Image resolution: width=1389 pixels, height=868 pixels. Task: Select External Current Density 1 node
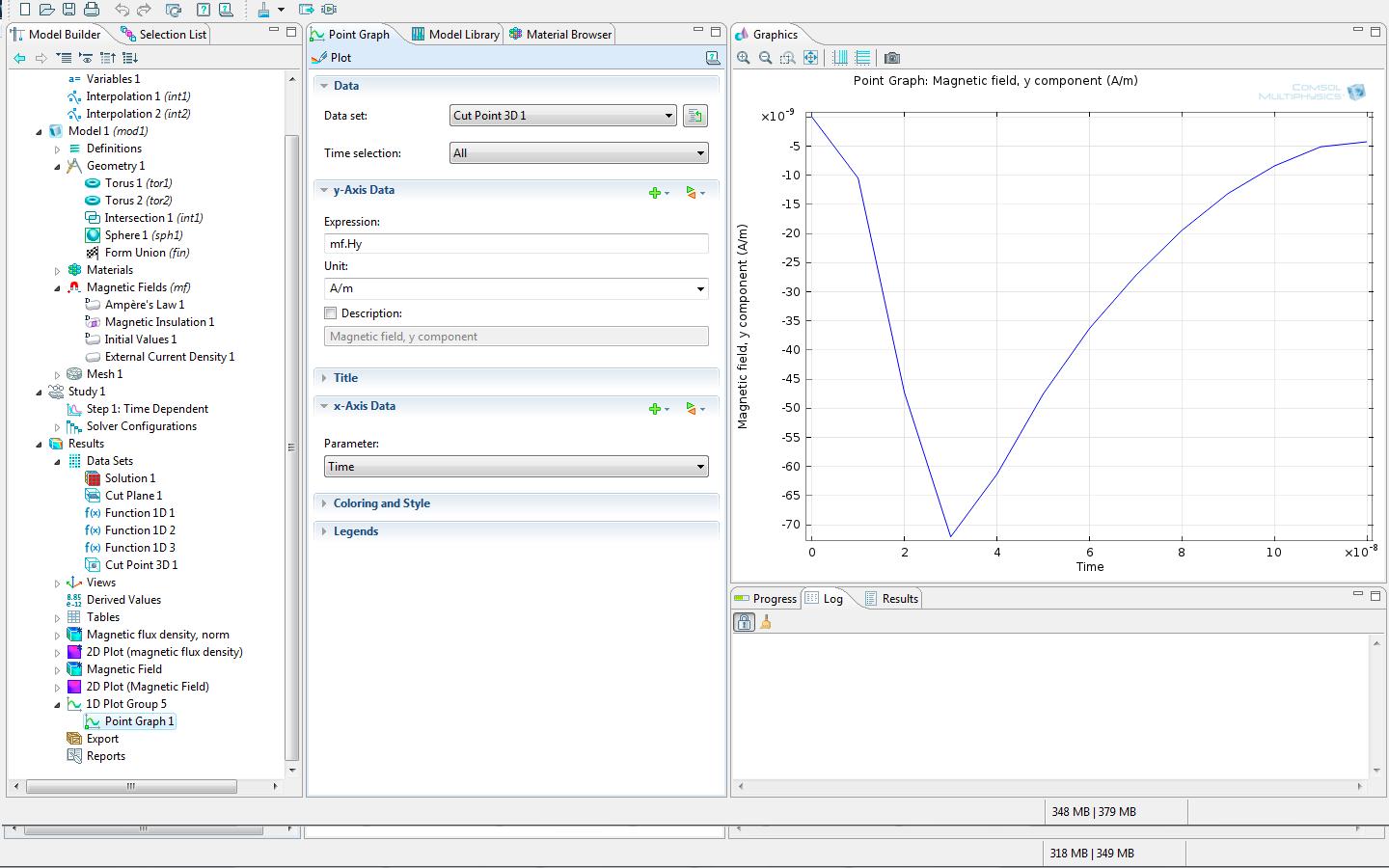click(169, 357)
